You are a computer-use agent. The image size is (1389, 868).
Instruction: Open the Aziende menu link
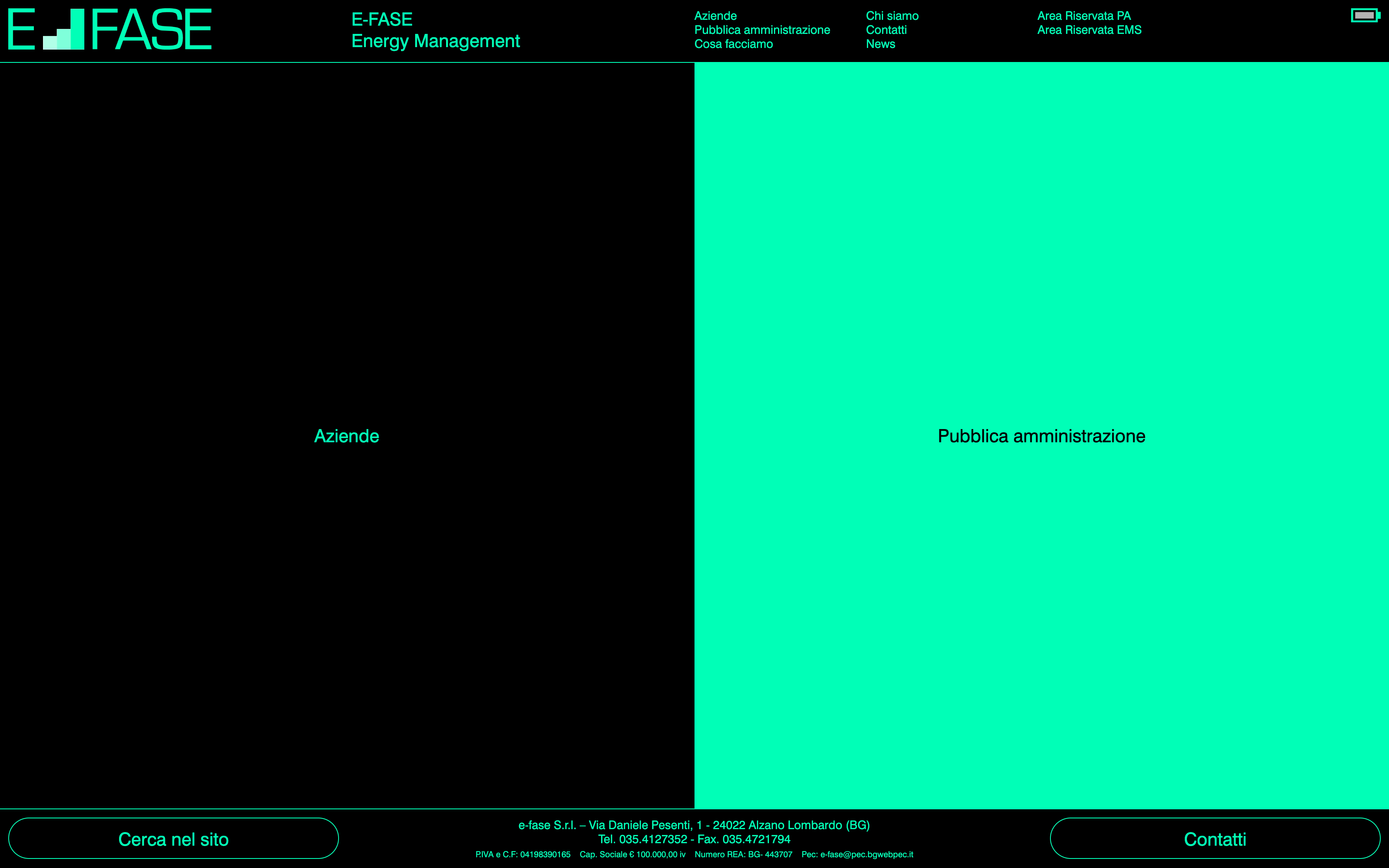click(x=715, y=16)
